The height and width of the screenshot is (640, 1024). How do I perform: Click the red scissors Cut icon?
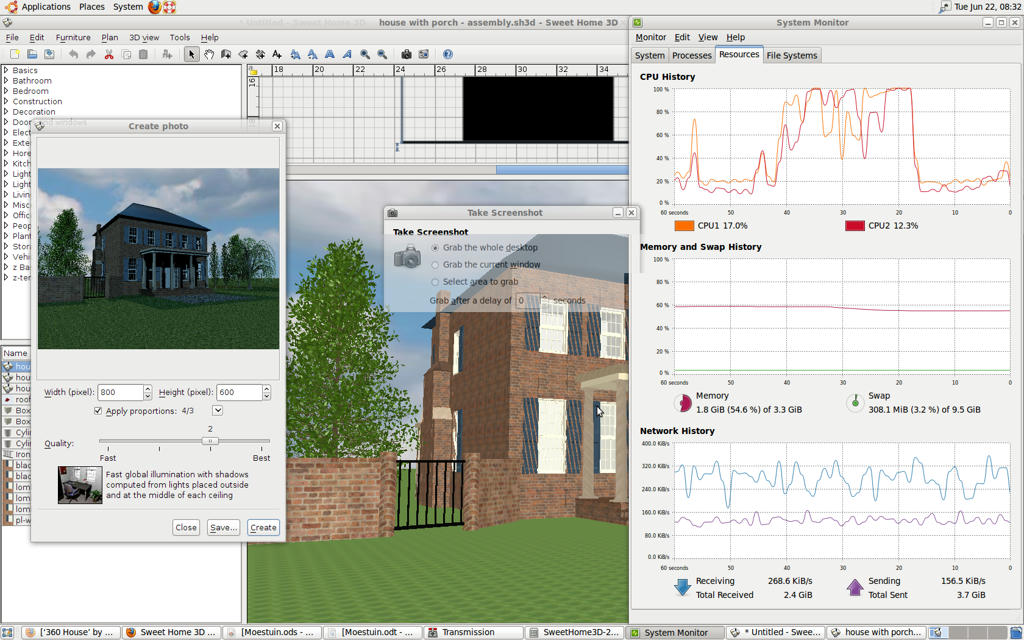click(108, 54)
